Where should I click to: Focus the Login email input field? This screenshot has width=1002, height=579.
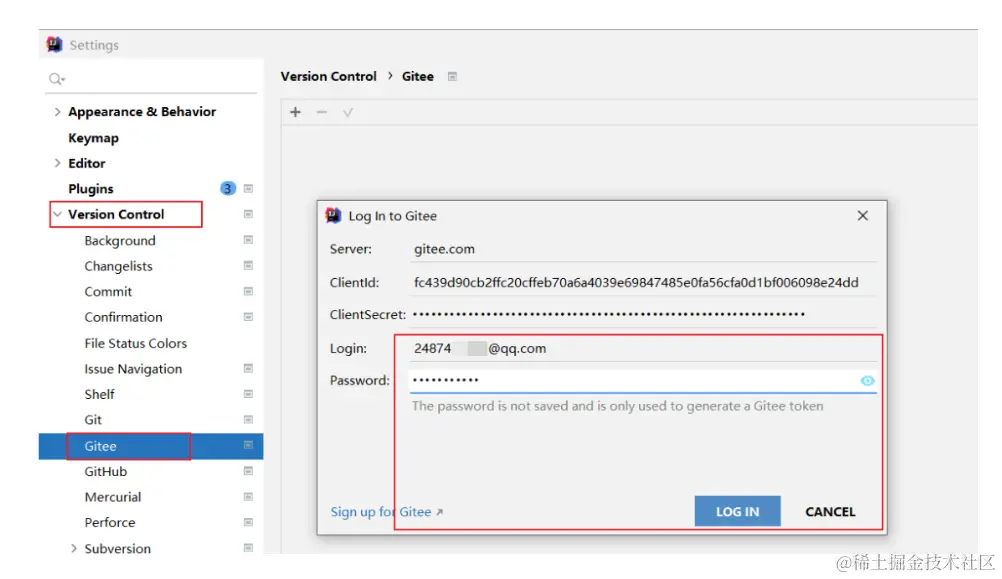[642, 349]
